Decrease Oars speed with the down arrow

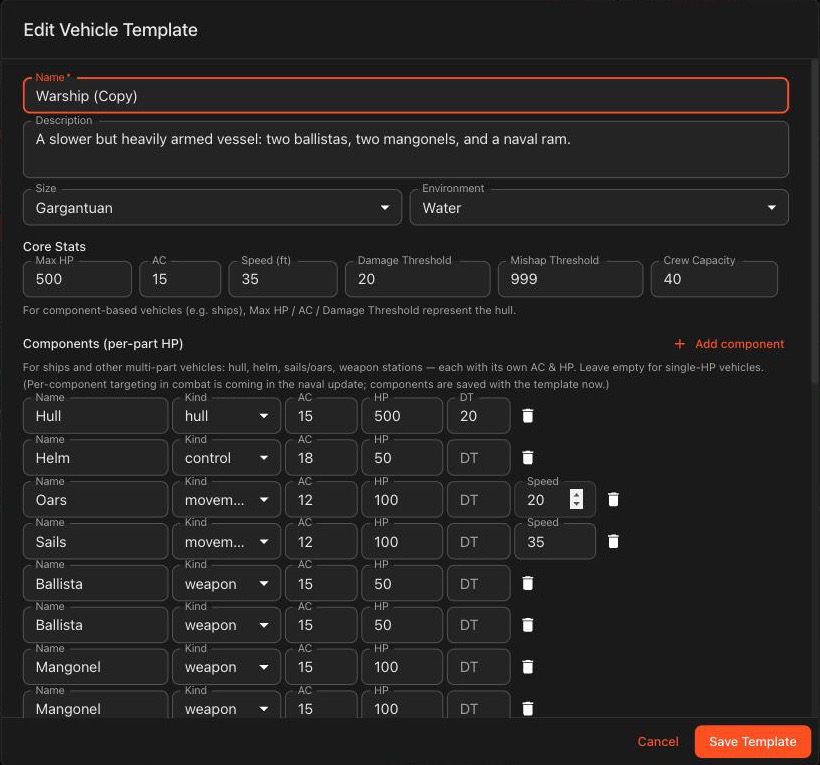(x=576, y=504)
